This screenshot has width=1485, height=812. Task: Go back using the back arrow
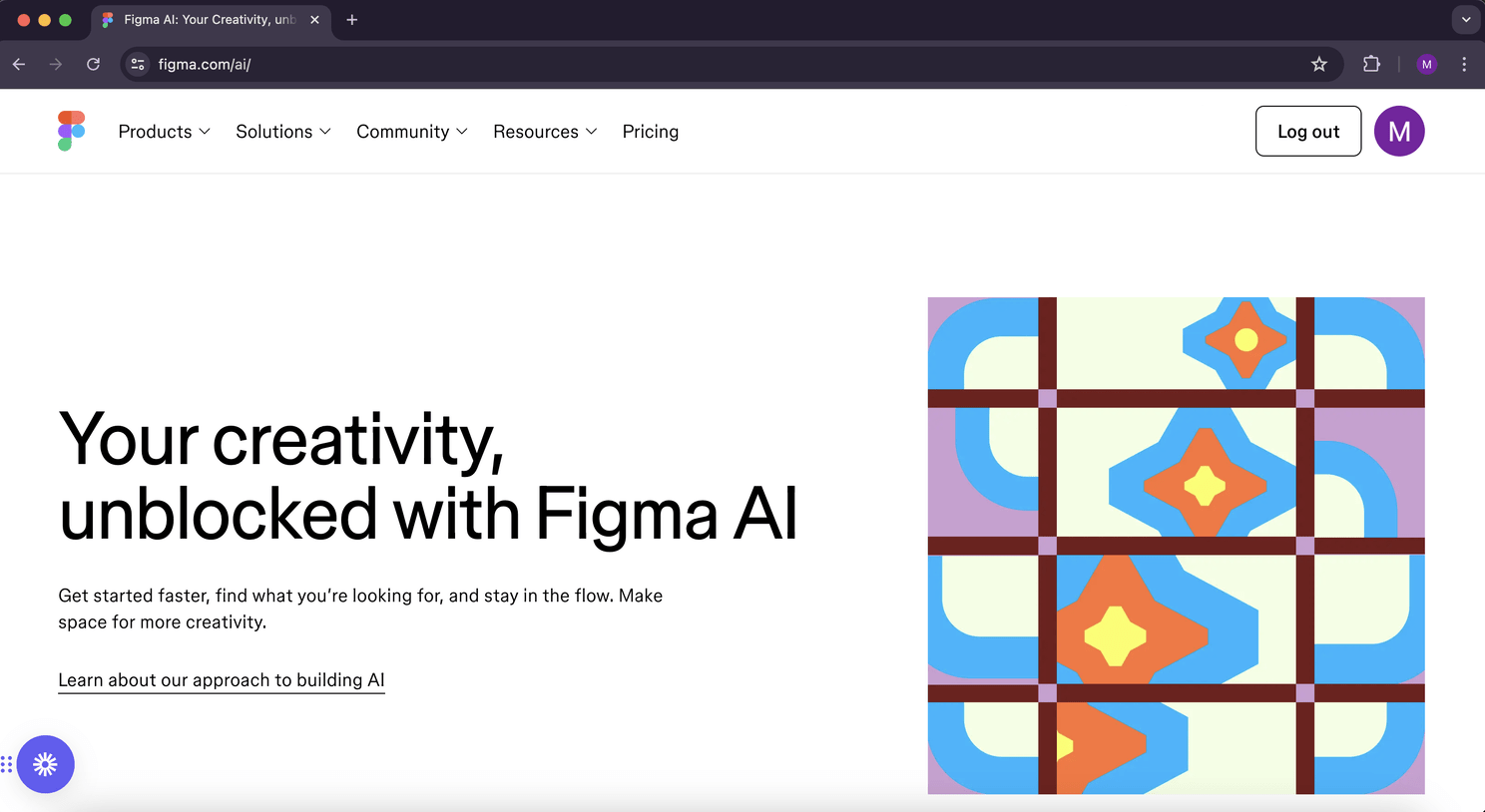[18, 64]
